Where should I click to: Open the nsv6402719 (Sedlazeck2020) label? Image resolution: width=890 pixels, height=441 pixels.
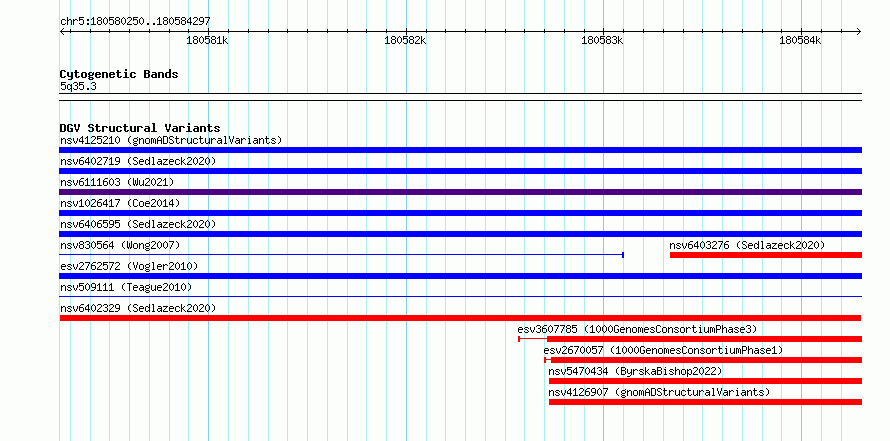click(x=138, y=161)
